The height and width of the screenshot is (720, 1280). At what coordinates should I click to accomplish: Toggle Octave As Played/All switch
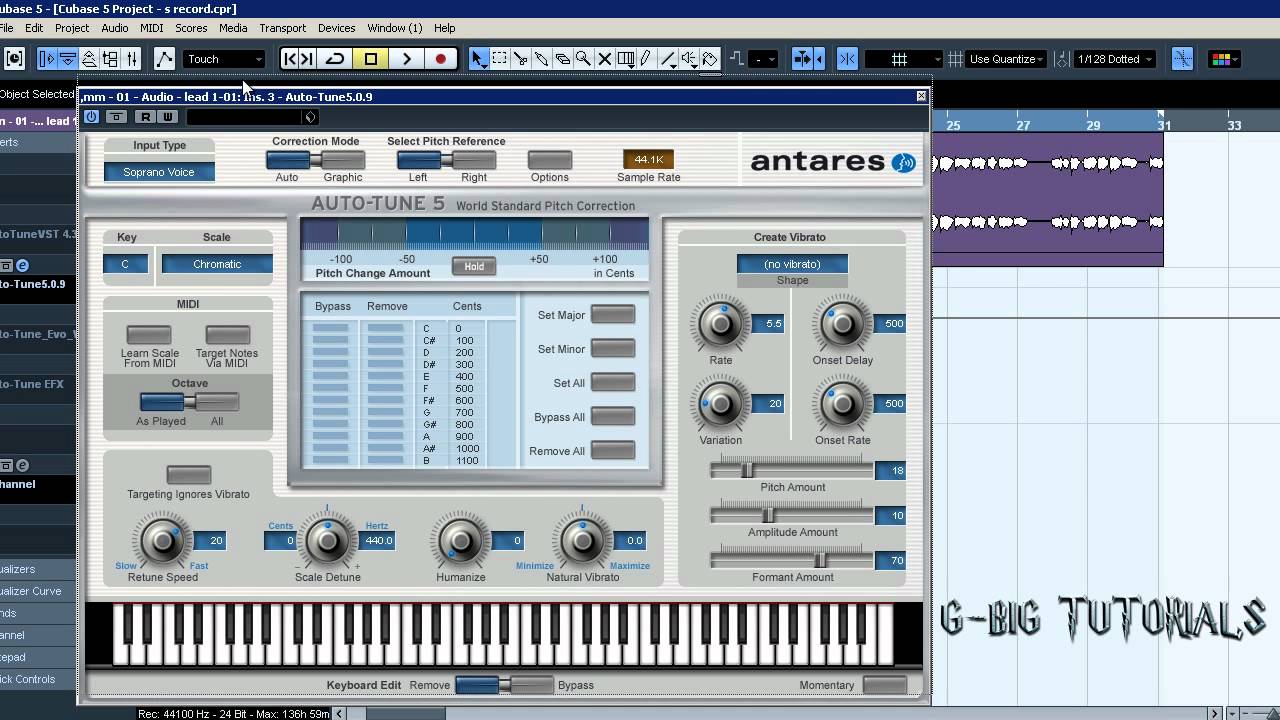point(189,402)
